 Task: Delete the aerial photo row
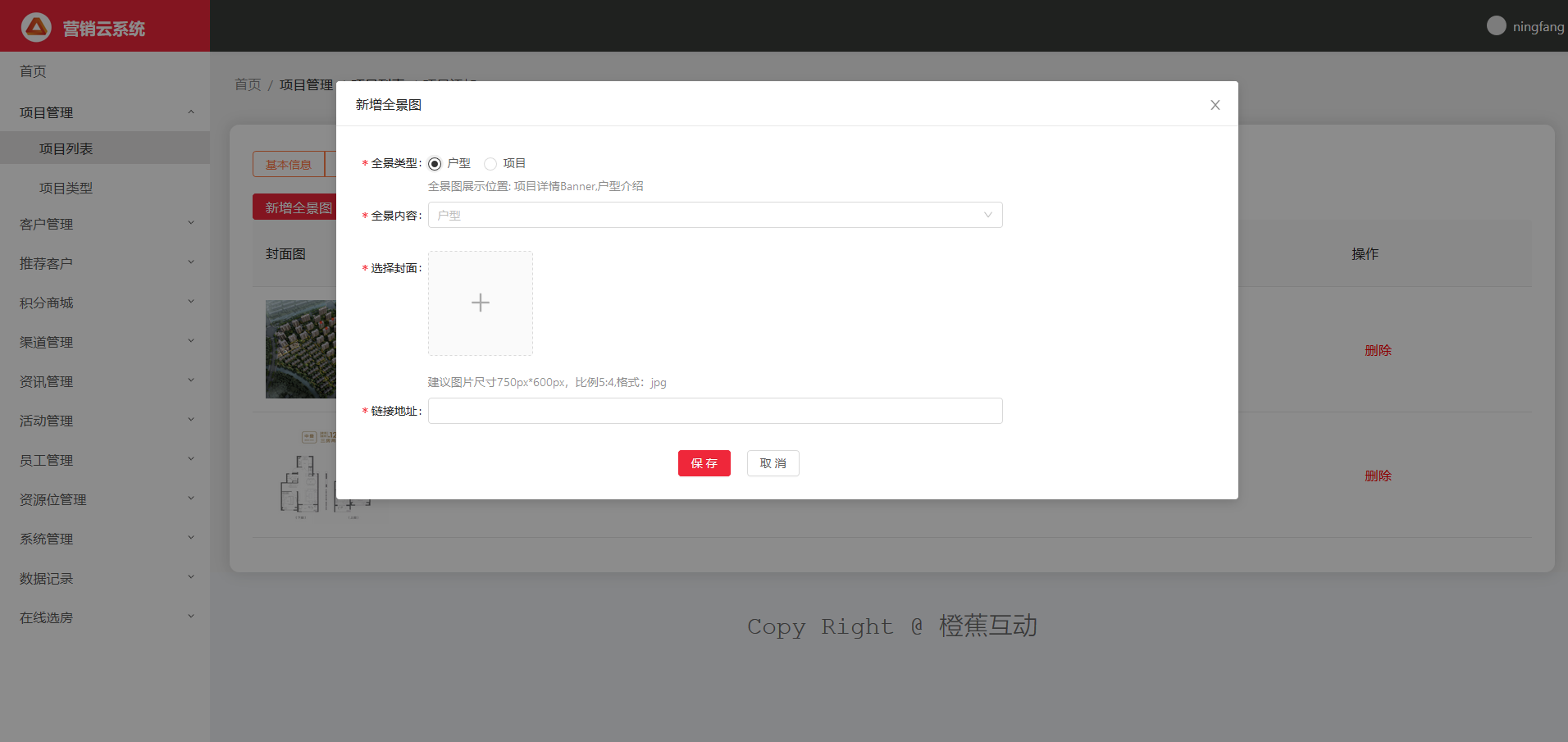tap(1378, 350)
